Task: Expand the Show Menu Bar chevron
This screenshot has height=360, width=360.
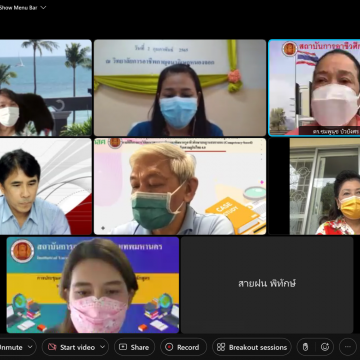Action: click(43, 7)
